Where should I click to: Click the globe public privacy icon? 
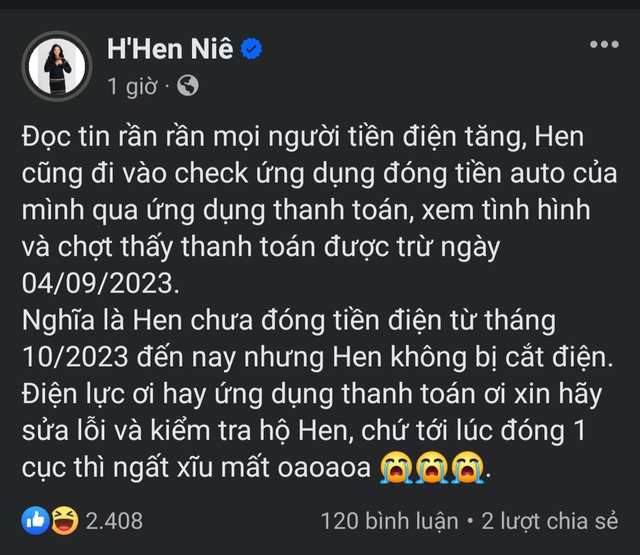[x=187, y=86]
